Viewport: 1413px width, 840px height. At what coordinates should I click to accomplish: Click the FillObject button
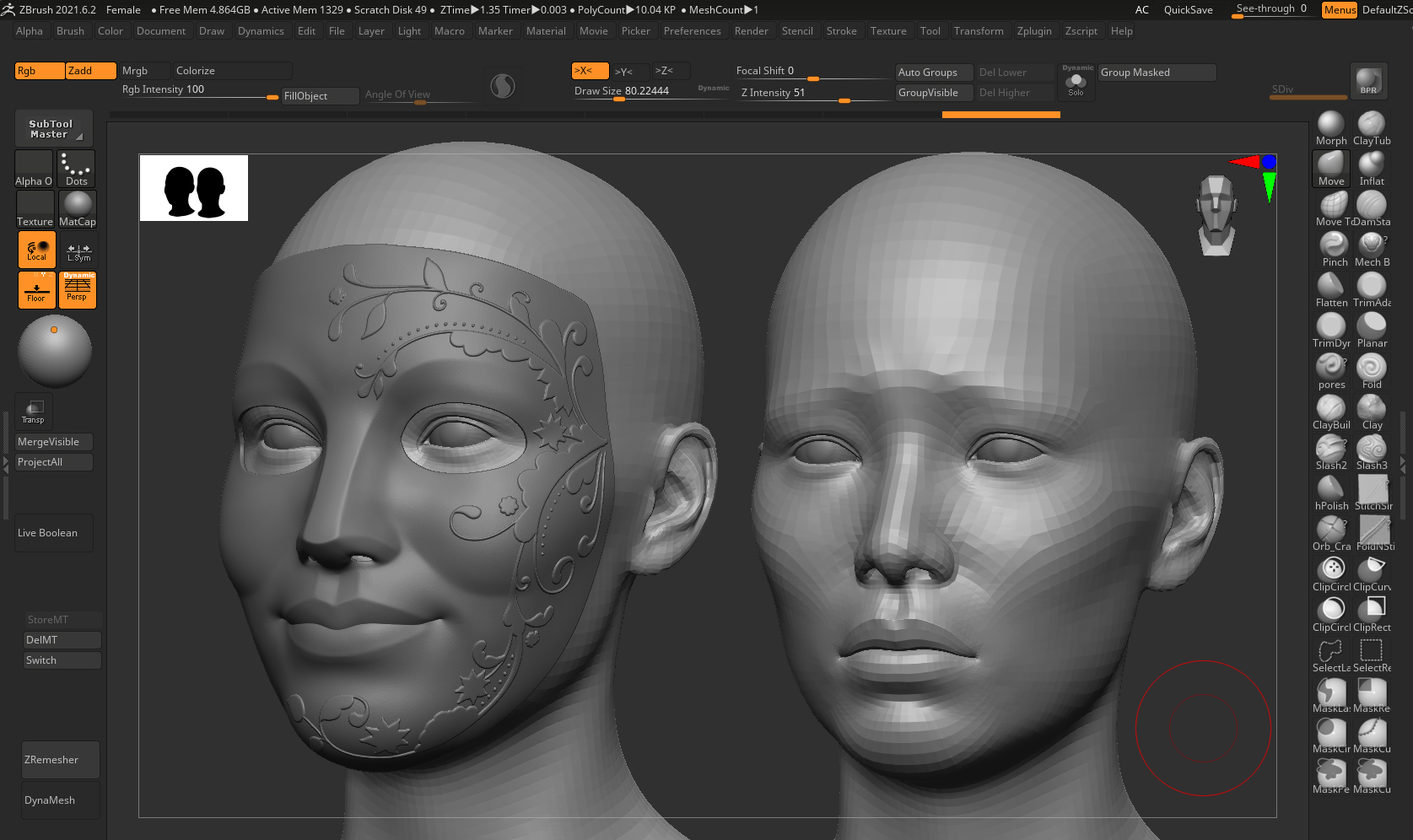point(320,96)
